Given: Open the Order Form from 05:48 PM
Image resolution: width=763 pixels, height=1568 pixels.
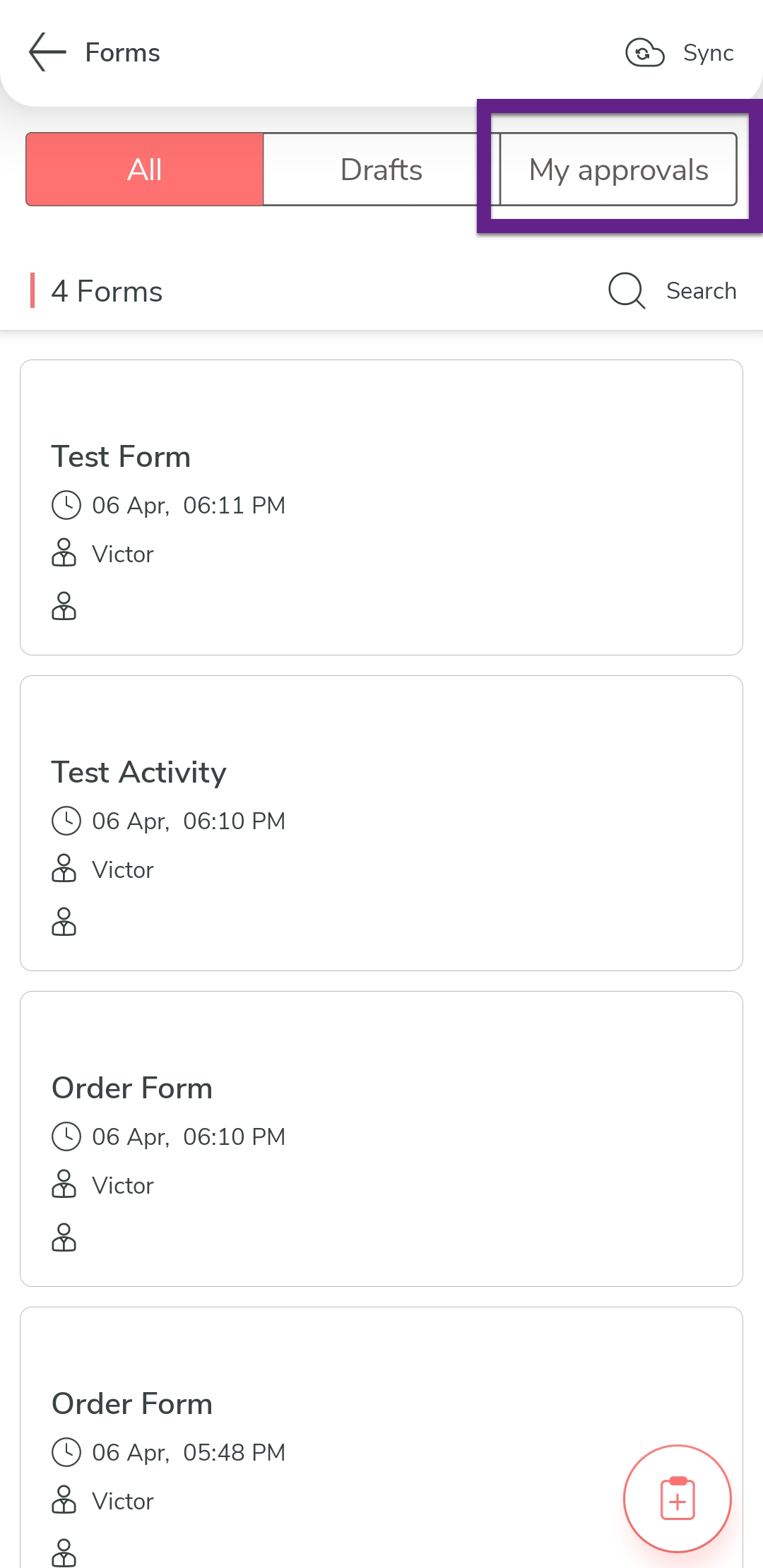Looking at the screenshot, I should pyautogui.click(x=132, y=1404).
